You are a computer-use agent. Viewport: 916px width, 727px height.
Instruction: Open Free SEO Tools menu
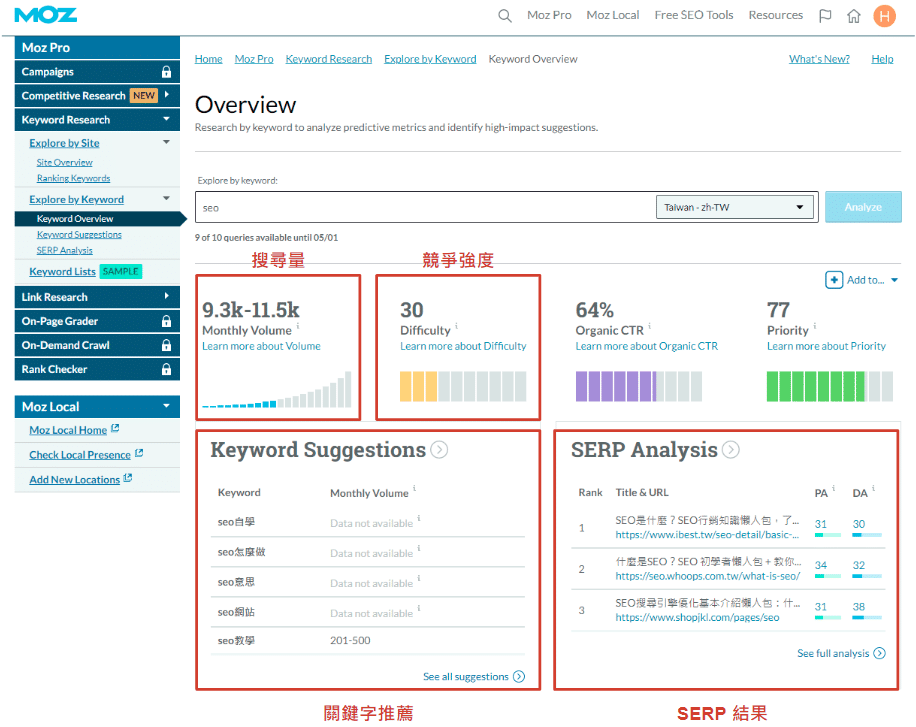pos(693,16)
